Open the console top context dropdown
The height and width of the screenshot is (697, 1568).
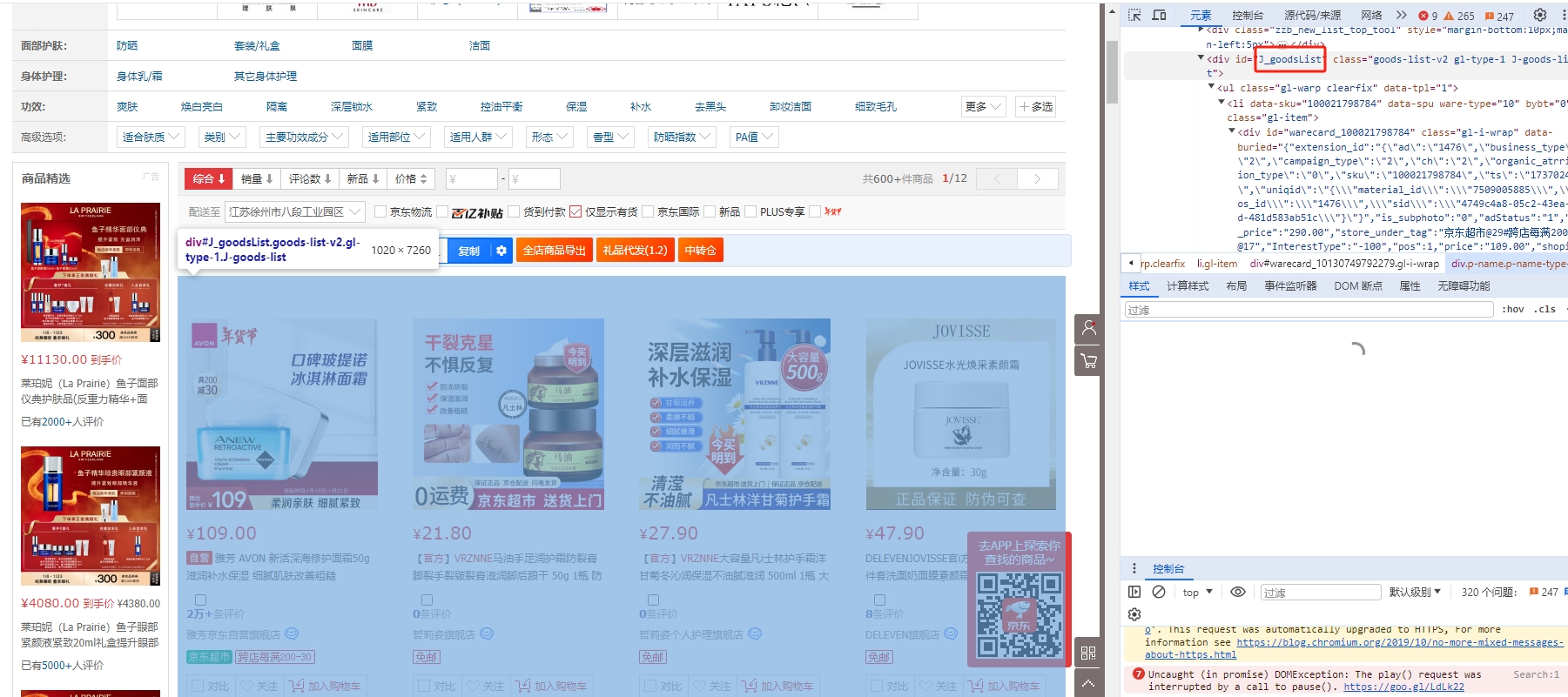coord(1197,593)
